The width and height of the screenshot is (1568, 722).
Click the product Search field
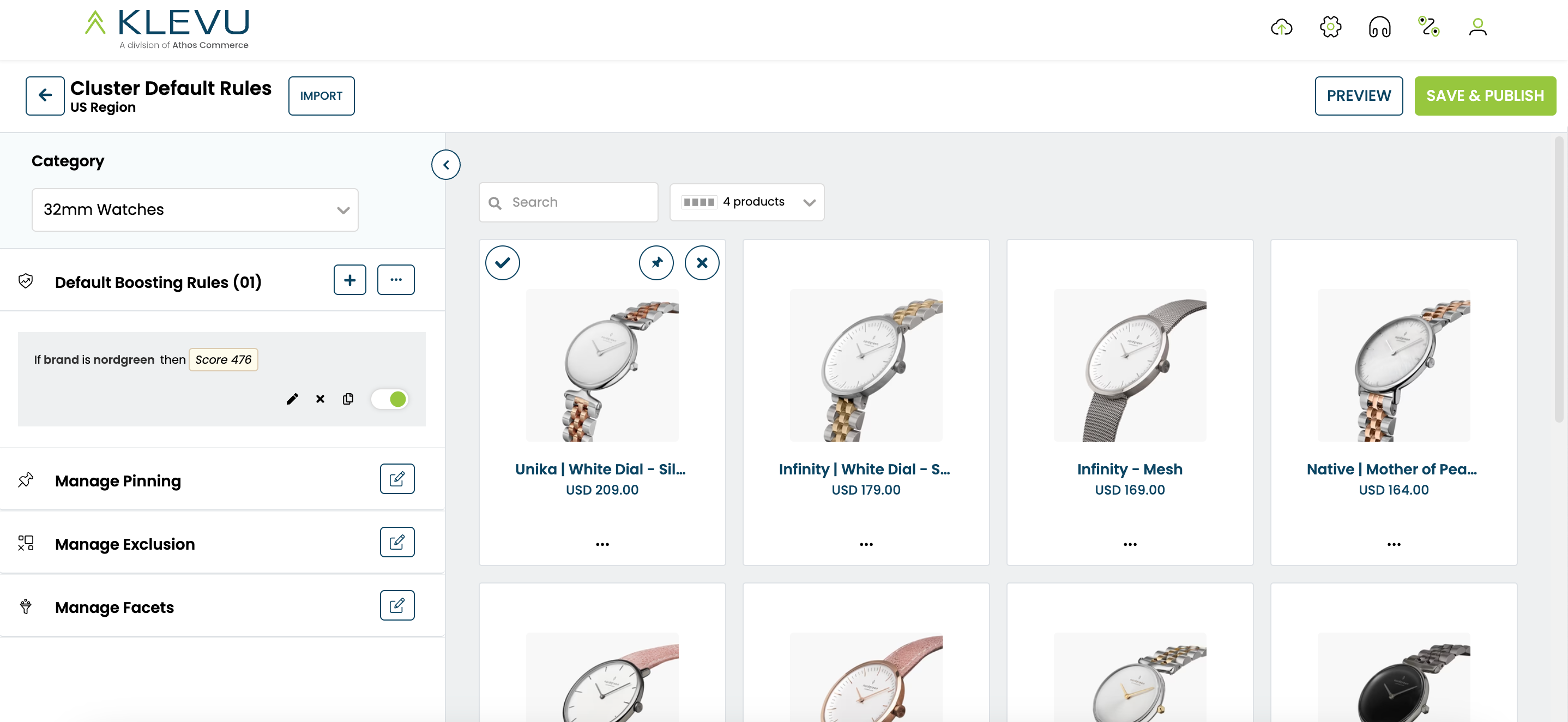coord(569,202)
